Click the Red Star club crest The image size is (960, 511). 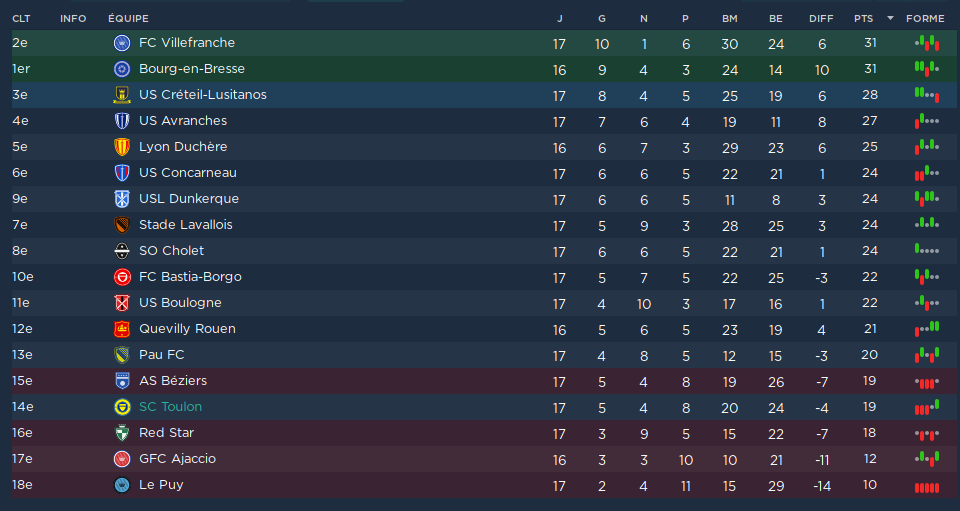pos(122,433)
